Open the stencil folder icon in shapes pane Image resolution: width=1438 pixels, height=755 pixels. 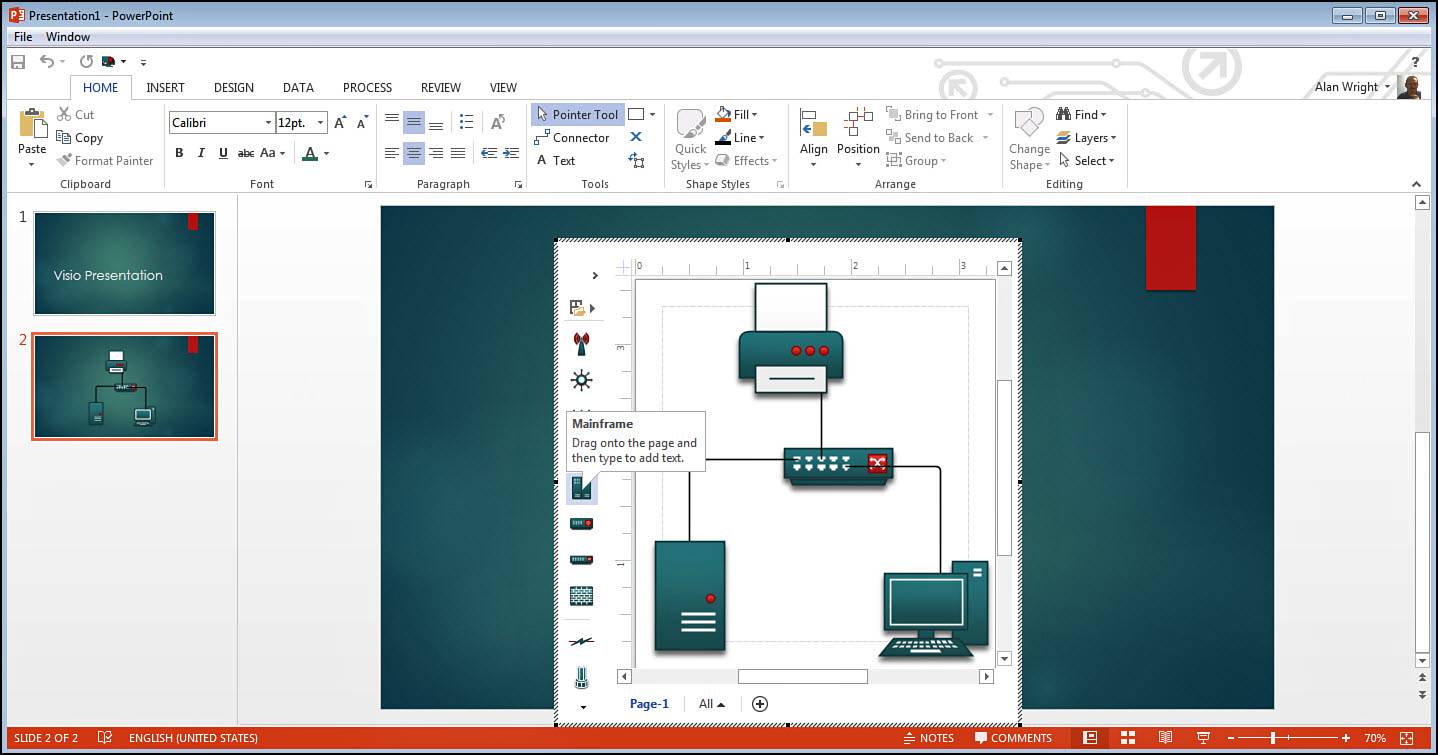point(577,308)
